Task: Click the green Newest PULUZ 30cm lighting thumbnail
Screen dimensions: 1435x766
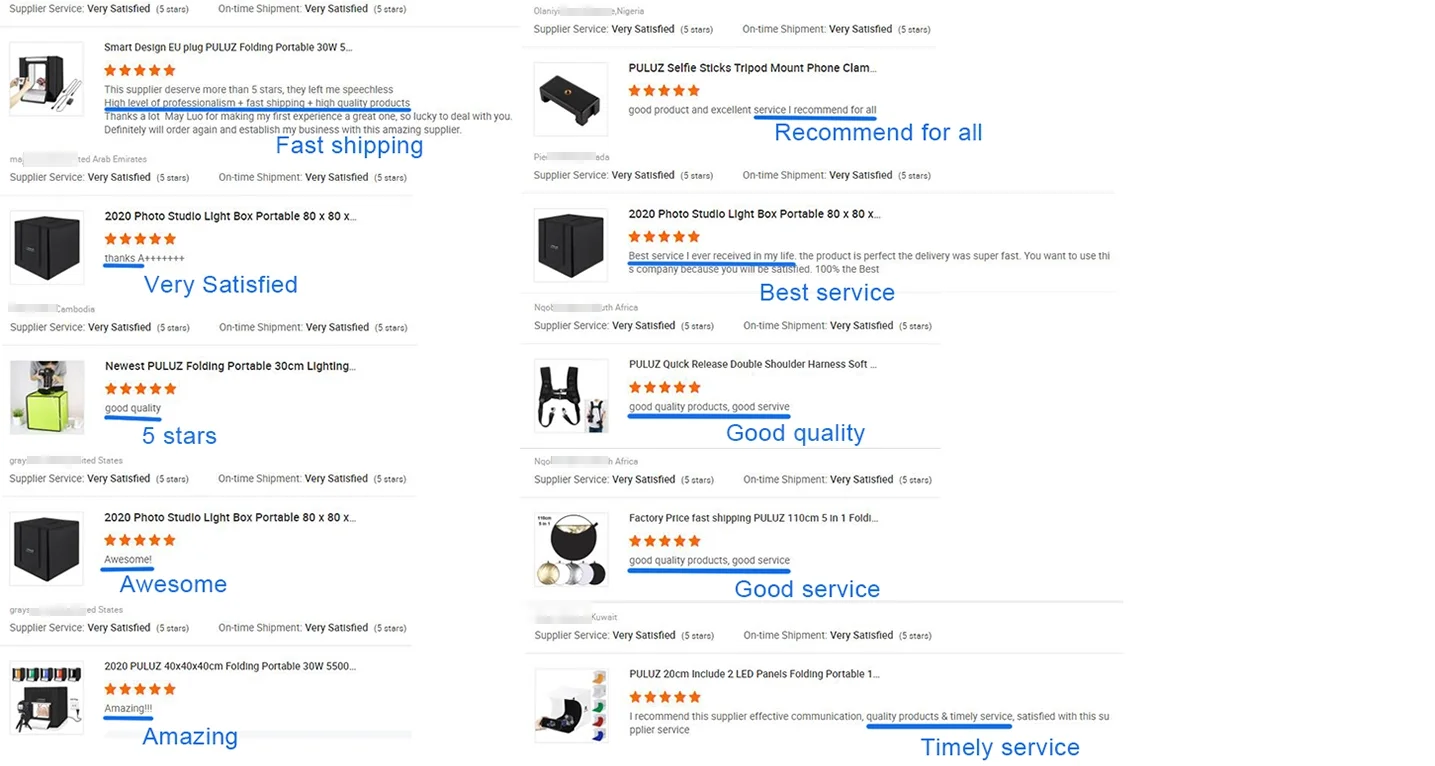Action: click(46, 397)
